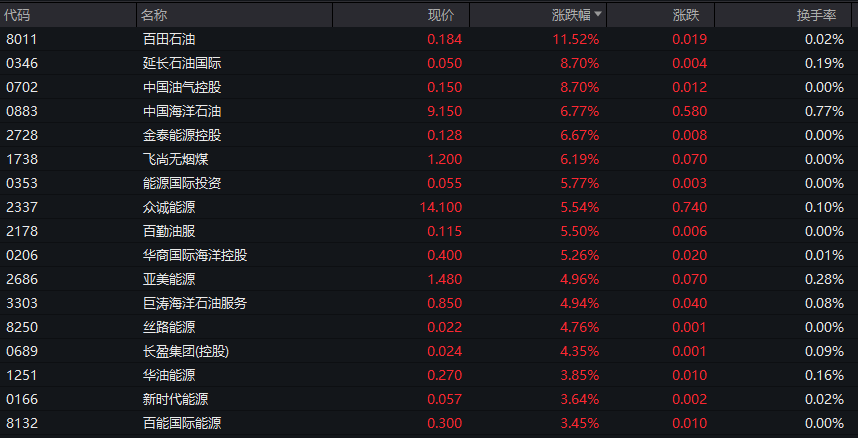Click stock code 8132

[21, 423]
